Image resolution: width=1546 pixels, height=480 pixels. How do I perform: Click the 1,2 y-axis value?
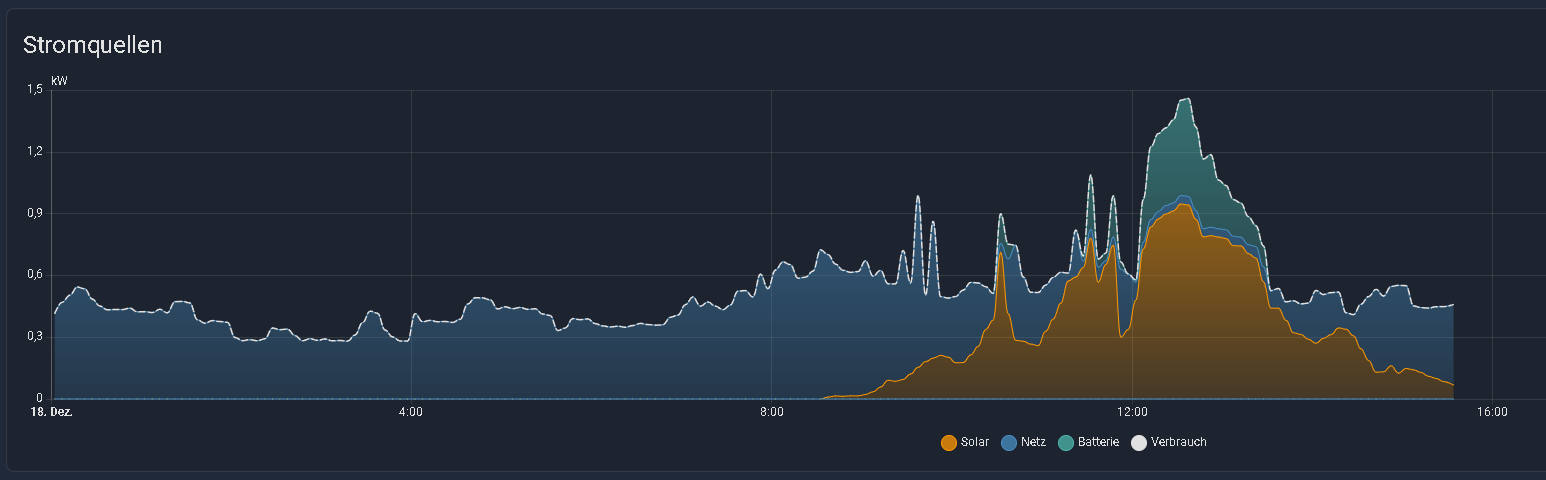tap(35, 152)
